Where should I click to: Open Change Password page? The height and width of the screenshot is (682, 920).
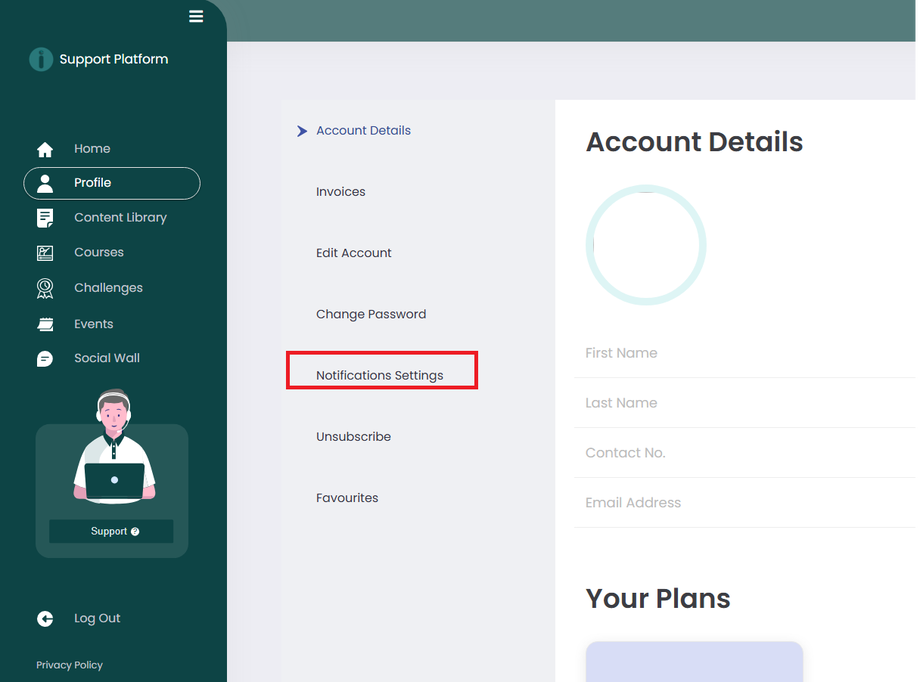[x=371, y=314]
